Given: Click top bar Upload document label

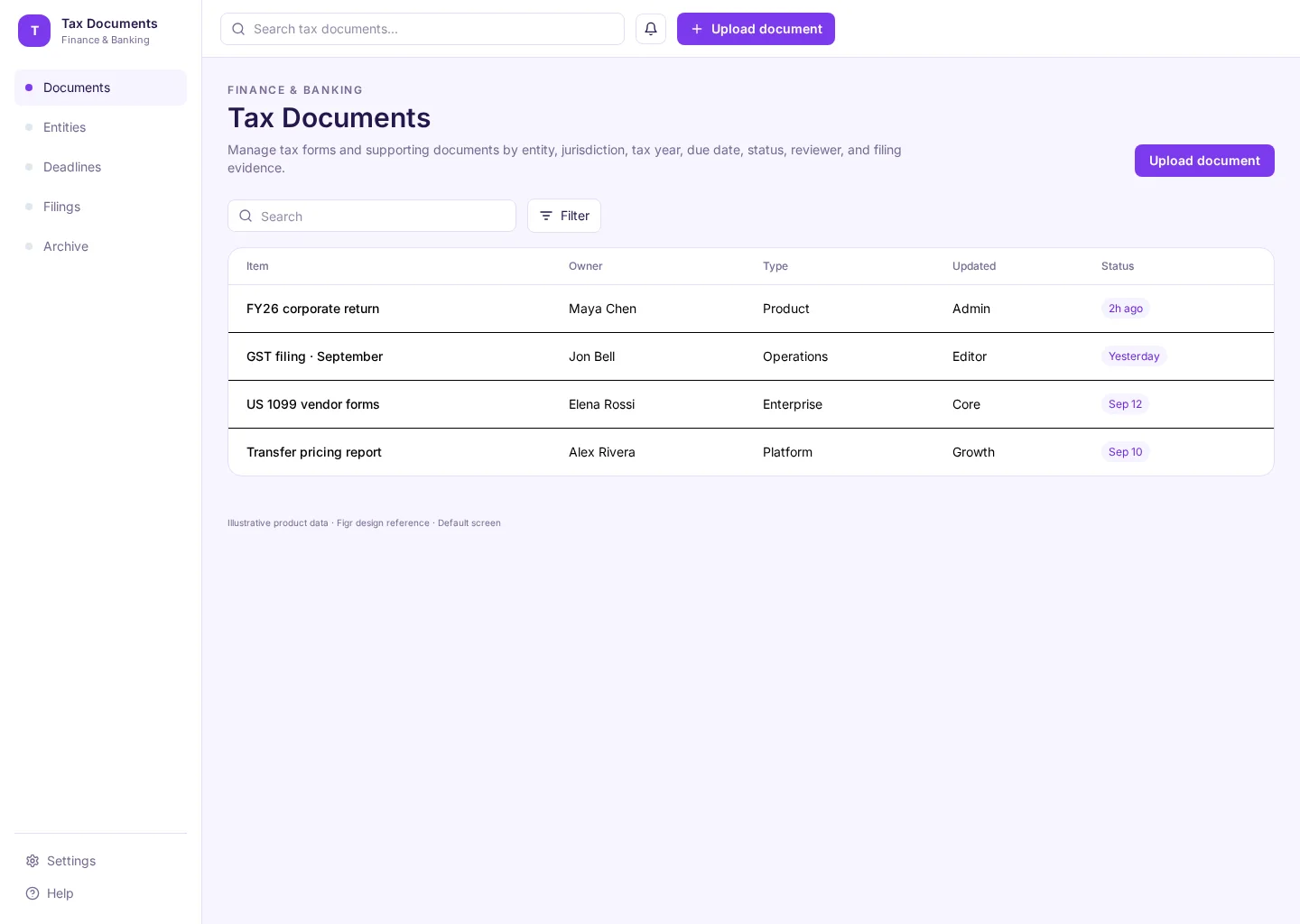Looking at the screenshot, I should click(x=766, y=29).
